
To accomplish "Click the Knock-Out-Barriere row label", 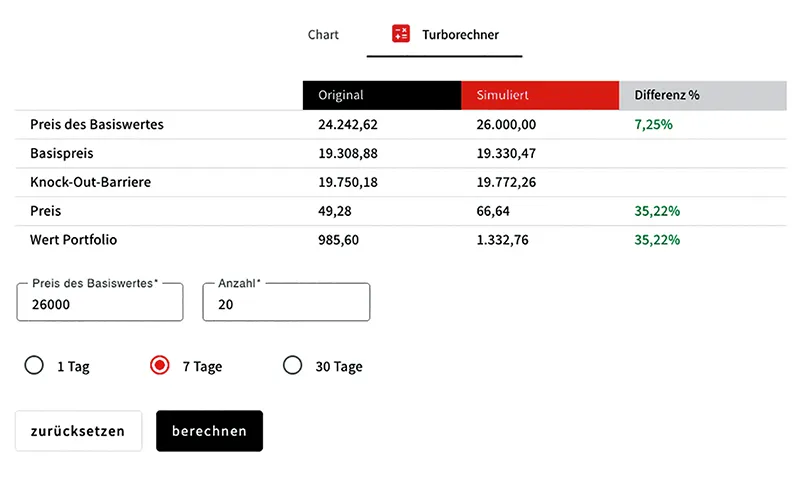I will pyautogui.click(x=90, y=182).
